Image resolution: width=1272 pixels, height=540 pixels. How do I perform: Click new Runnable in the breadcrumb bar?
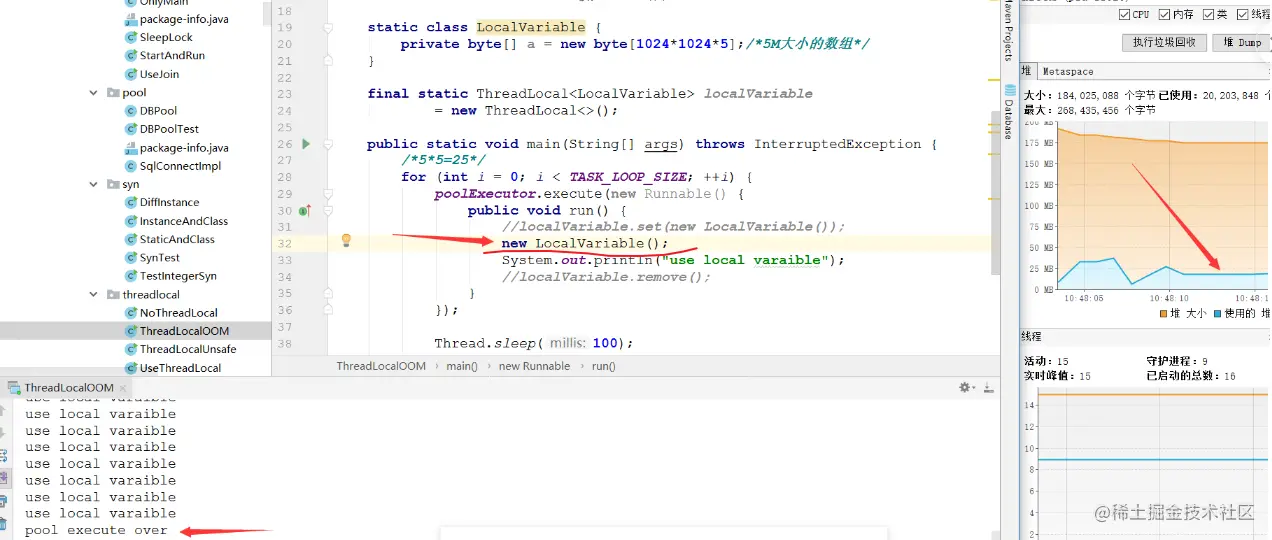point(534,366)
